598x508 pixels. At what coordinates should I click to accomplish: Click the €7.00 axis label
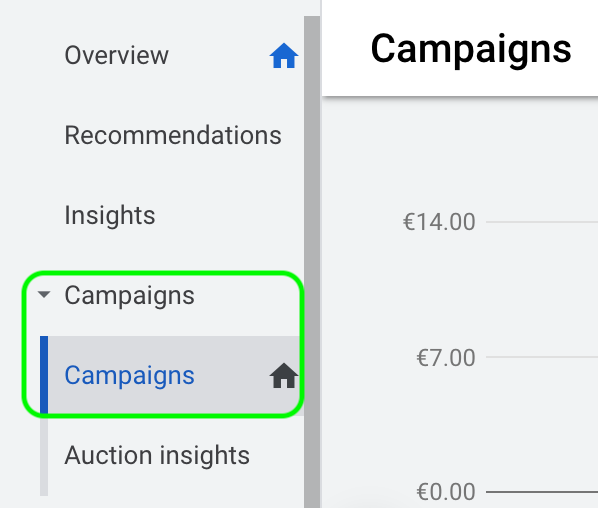click(x=445, y=358)
